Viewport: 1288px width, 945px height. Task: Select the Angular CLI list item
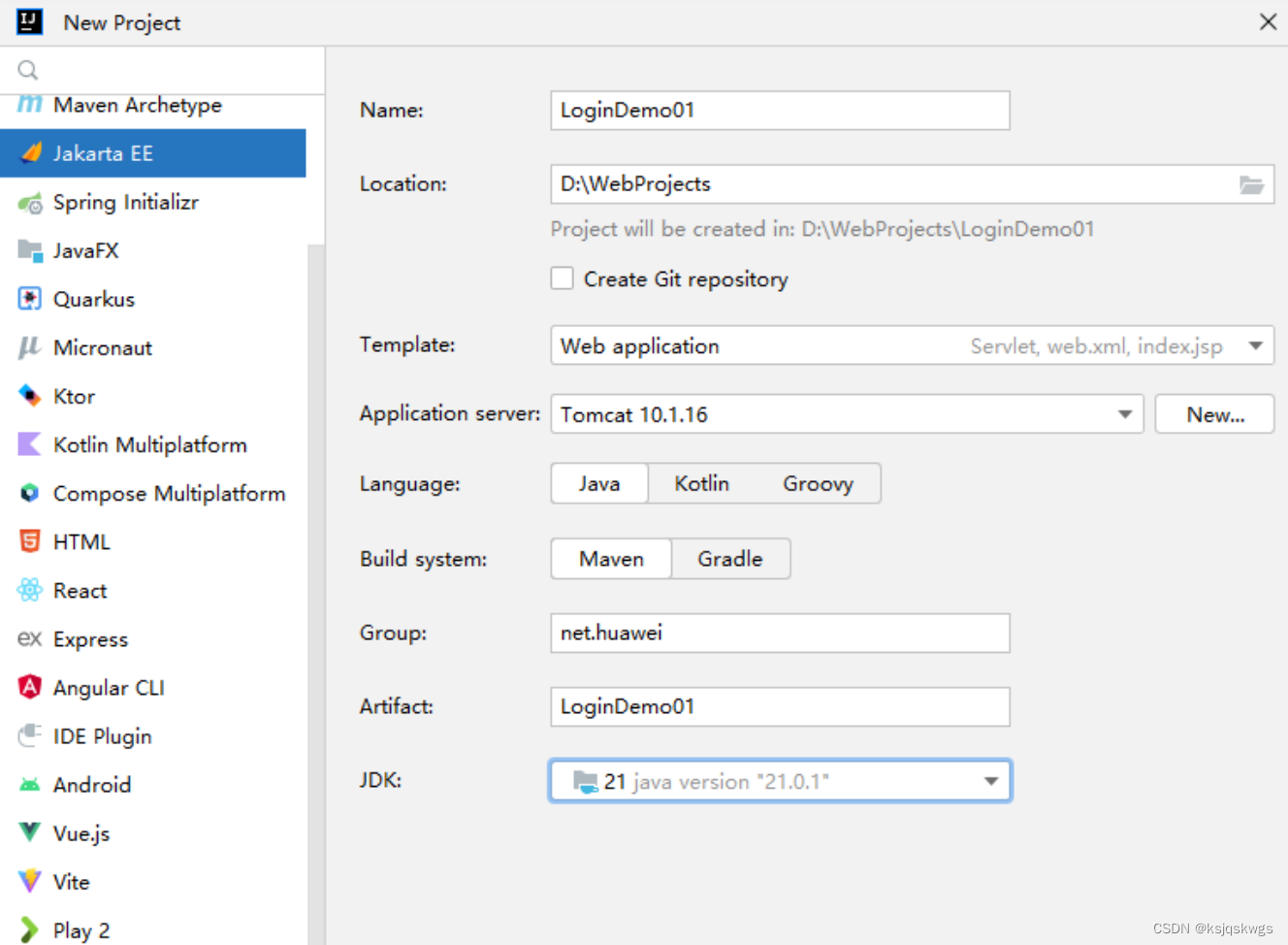[x=153, y=687]
